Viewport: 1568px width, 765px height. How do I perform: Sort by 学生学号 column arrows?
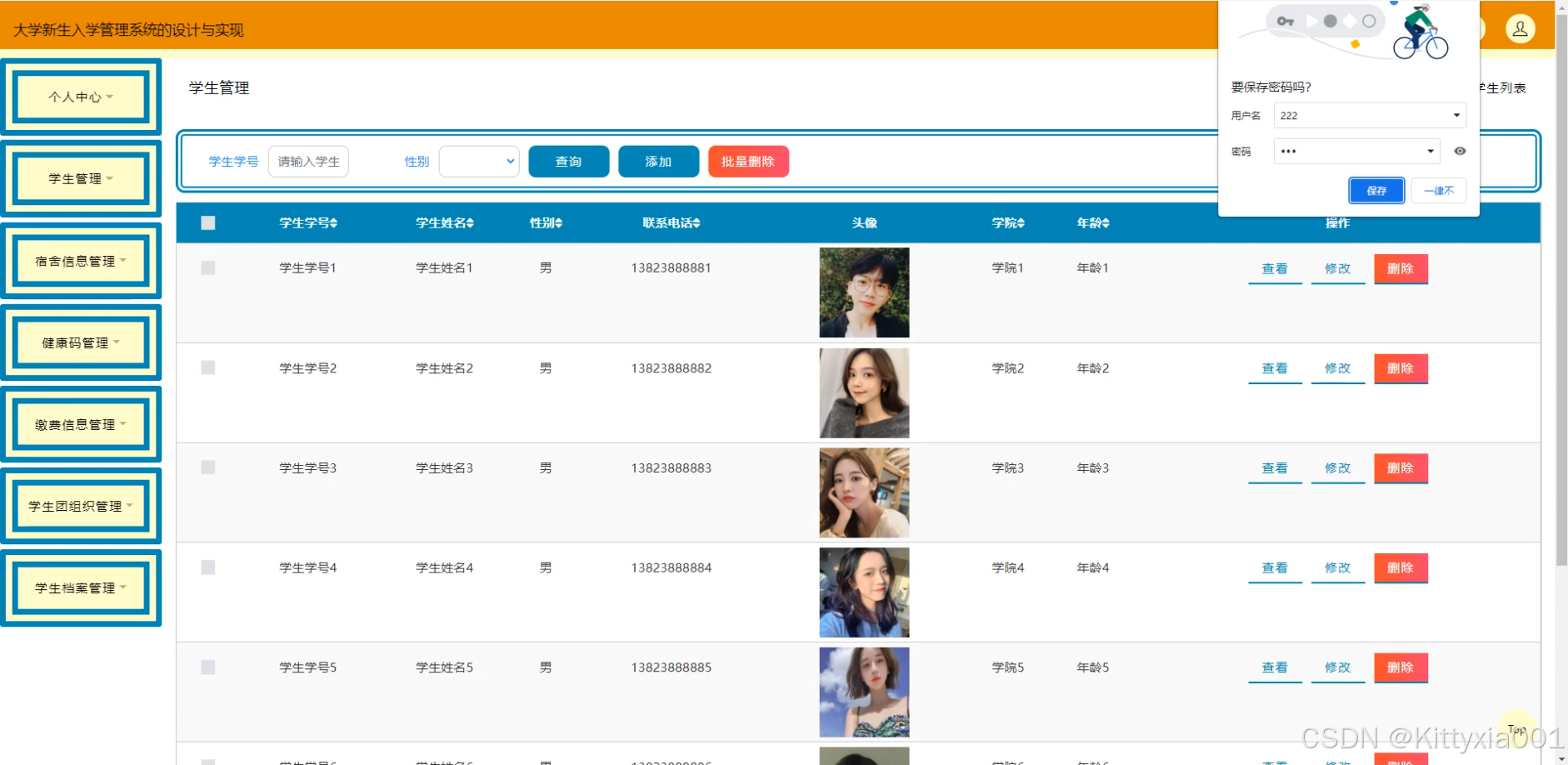(x=334, y=223)
